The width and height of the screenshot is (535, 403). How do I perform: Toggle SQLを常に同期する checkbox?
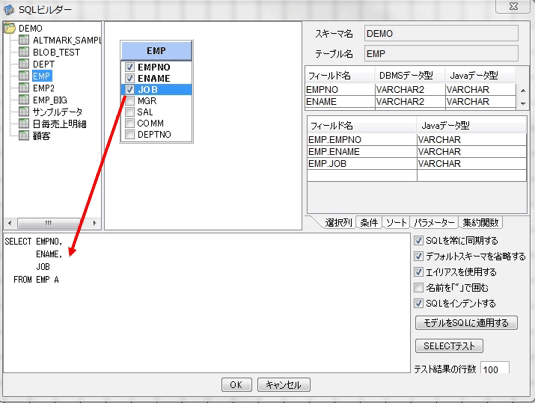click(x=419, y=241)
